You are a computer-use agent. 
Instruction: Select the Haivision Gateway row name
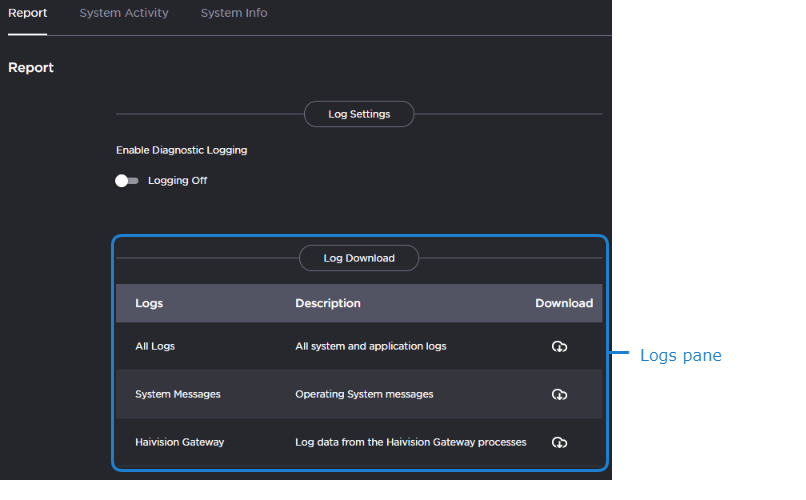(x=180, y=442)
